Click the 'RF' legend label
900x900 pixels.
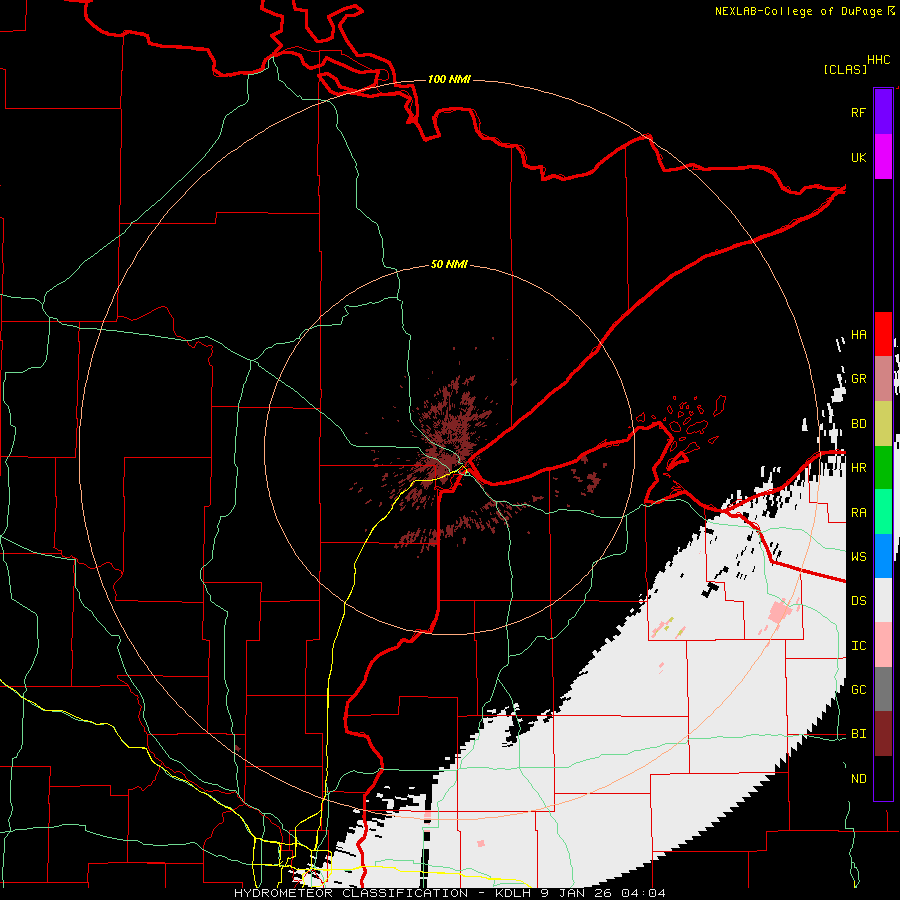(858, 112)
